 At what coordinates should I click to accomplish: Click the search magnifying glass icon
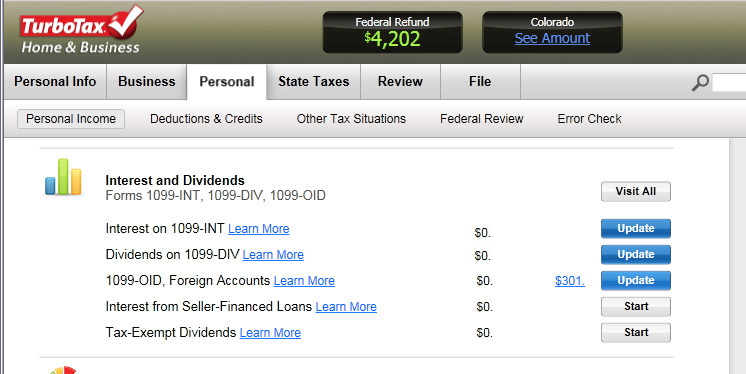point(700,83)
